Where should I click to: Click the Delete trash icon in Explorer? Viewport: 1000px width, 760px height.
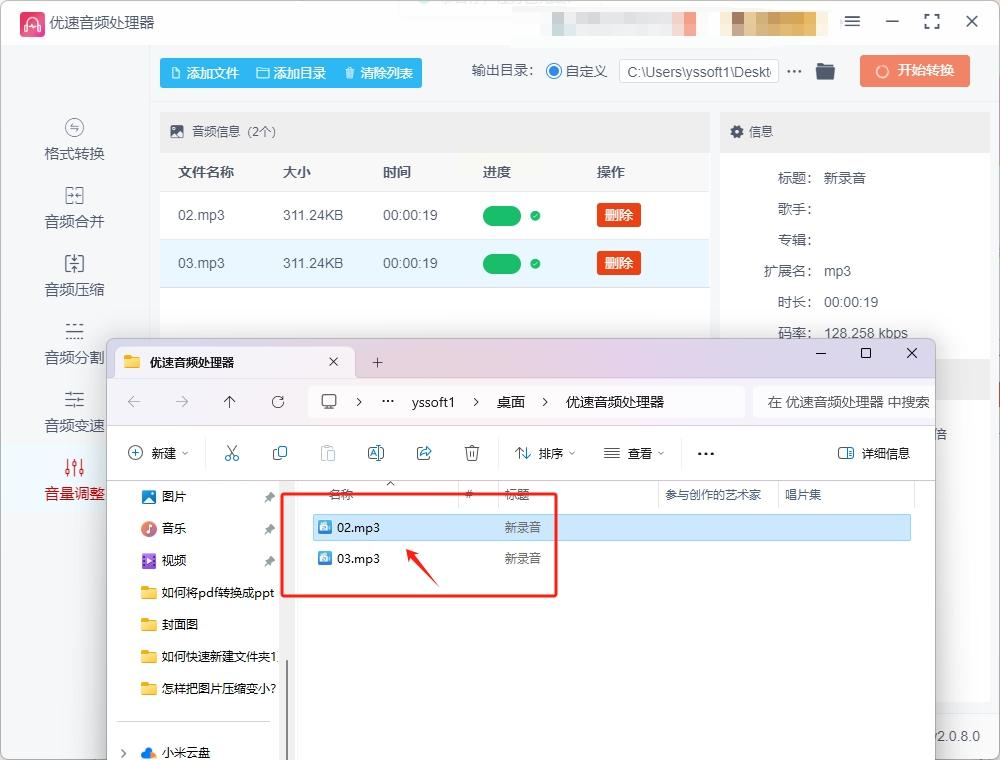(x=472, y=453)
